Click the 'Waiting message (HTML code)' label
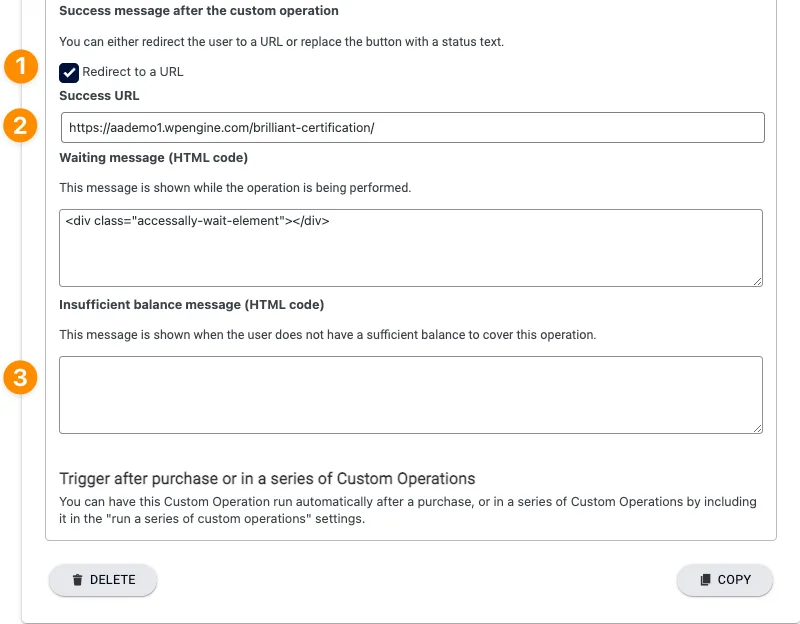800x624 pixels. point(153,158)
